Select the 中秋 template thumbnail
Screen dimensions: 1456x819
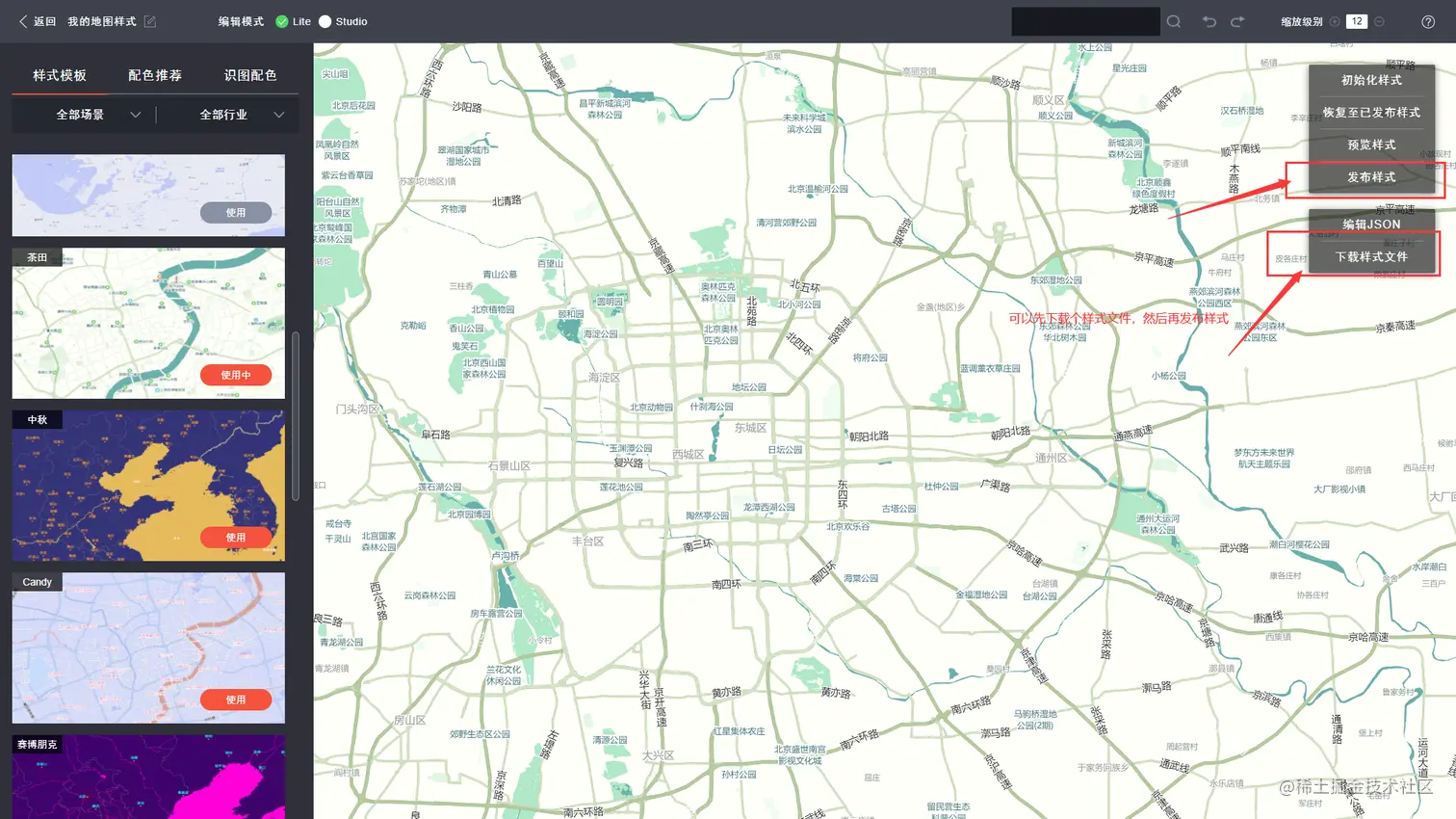click(x=148, y=486)
